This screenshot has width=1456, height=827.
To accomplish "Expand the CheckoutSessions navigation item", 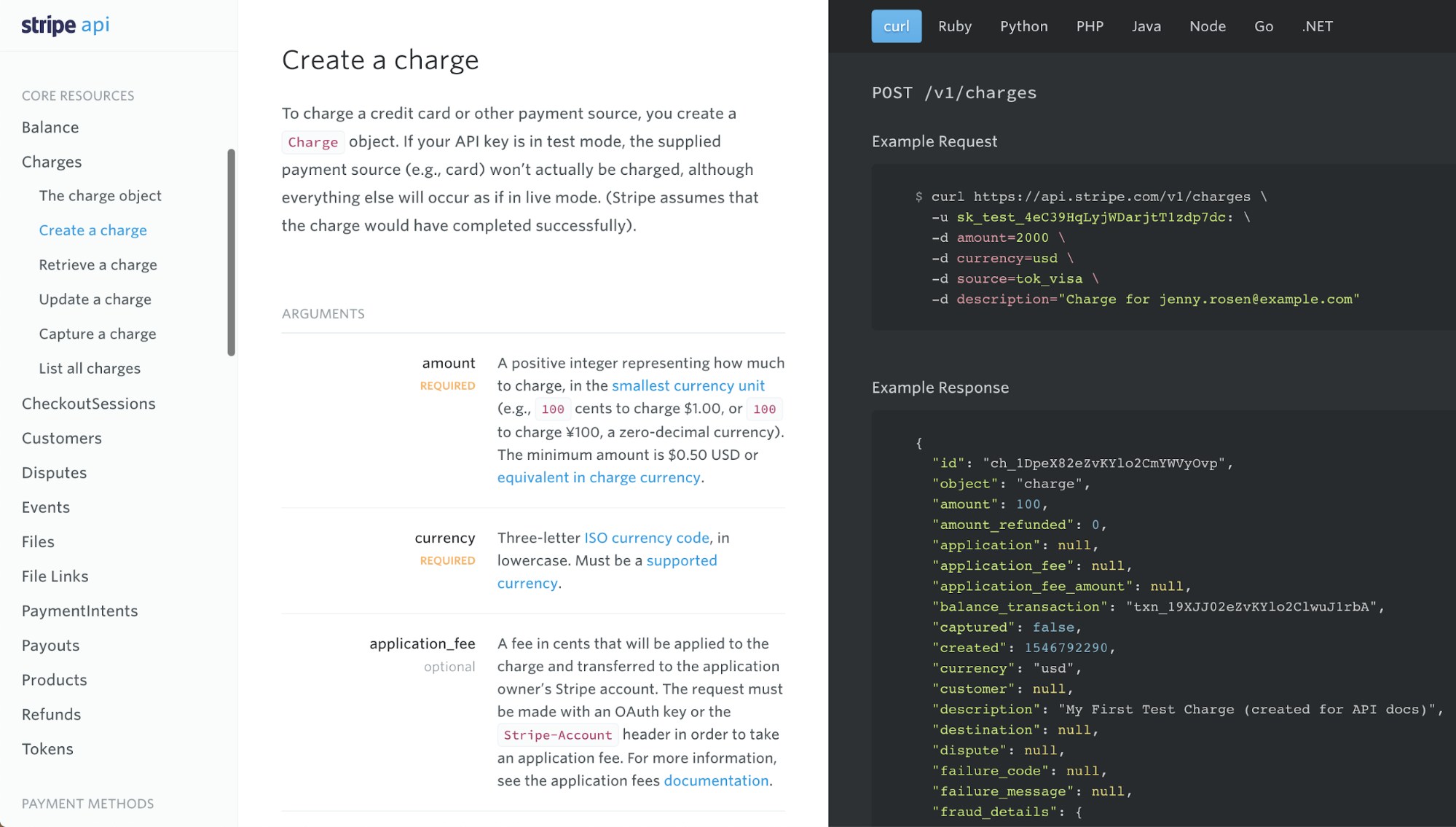I will point(89,403).
